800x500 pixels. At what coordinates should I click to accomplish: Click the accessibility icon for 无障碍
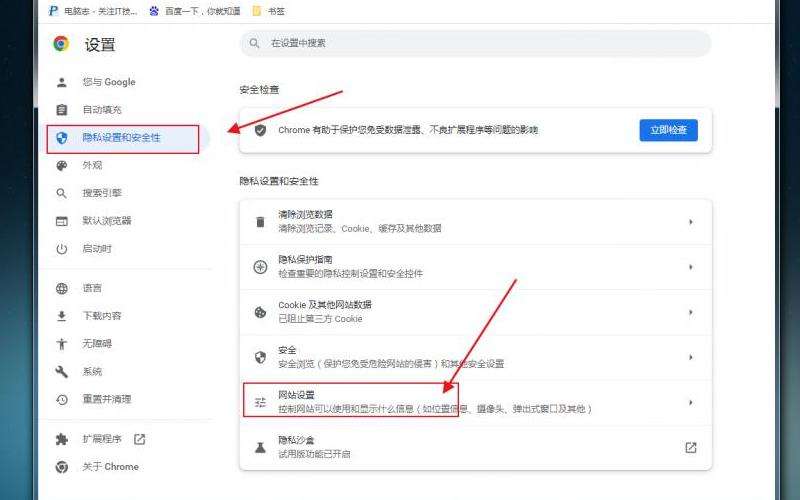point(62,344)
